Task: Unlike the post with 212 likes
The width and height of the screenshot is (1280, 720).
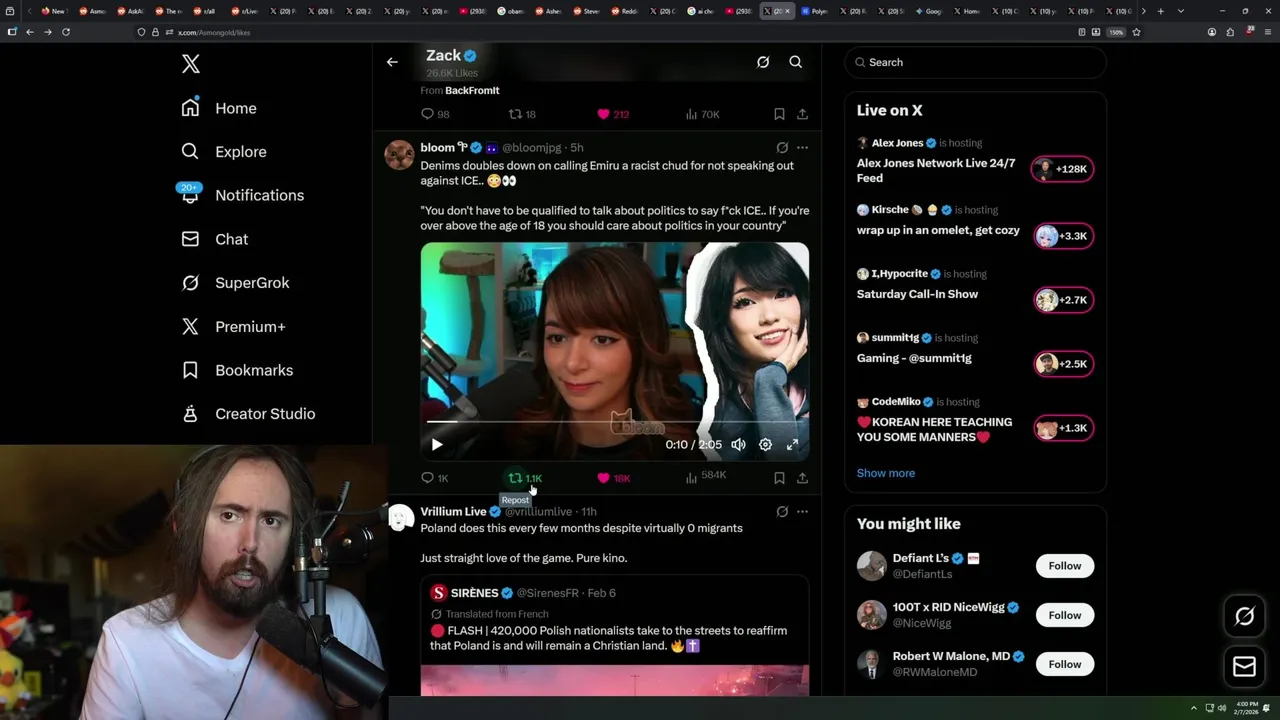Action: 613,114
